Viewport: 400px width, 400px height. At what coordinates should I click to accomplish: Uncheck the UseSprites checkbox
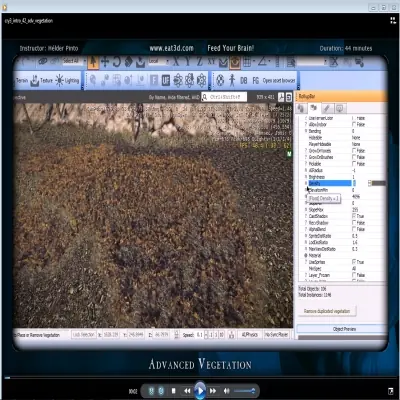(354, 262)
